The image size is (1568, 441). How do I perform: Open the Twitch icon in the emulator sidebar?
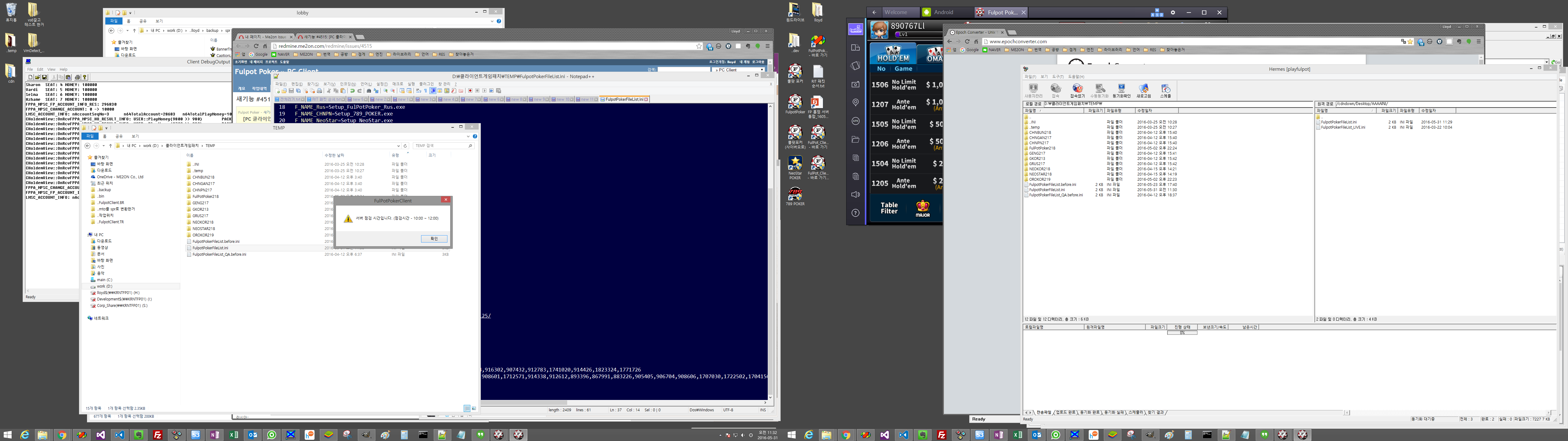click(856, 29)
